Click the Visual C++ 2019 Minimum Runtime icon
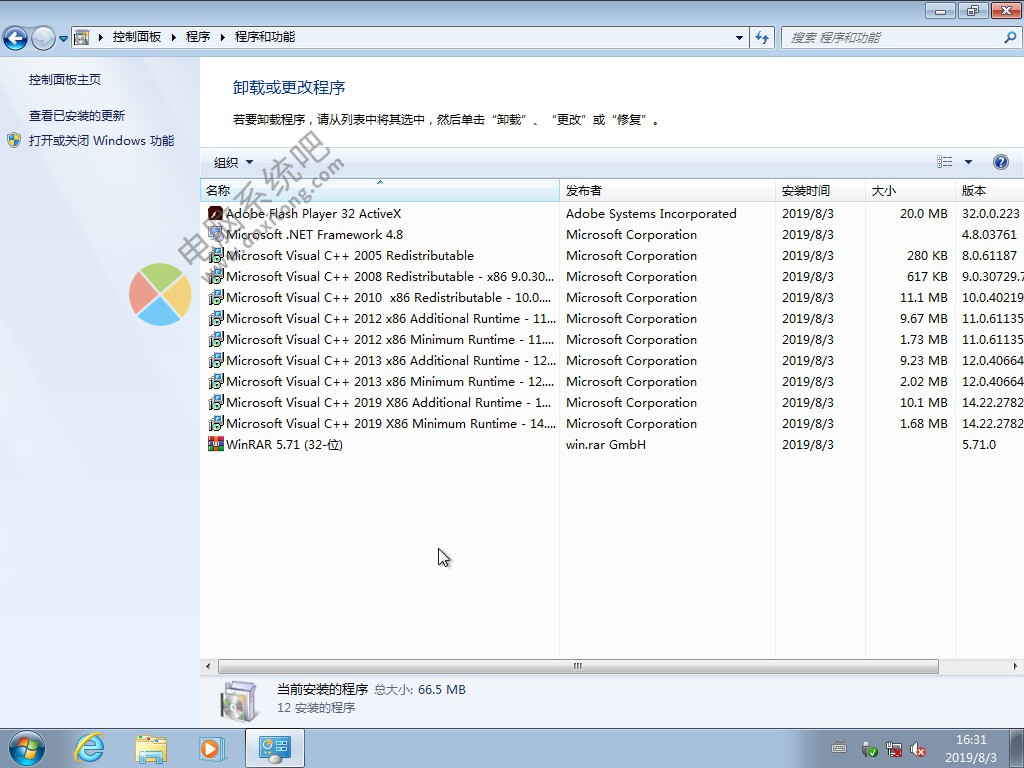This screenshot has width=1024, height=768. point(216,423)
